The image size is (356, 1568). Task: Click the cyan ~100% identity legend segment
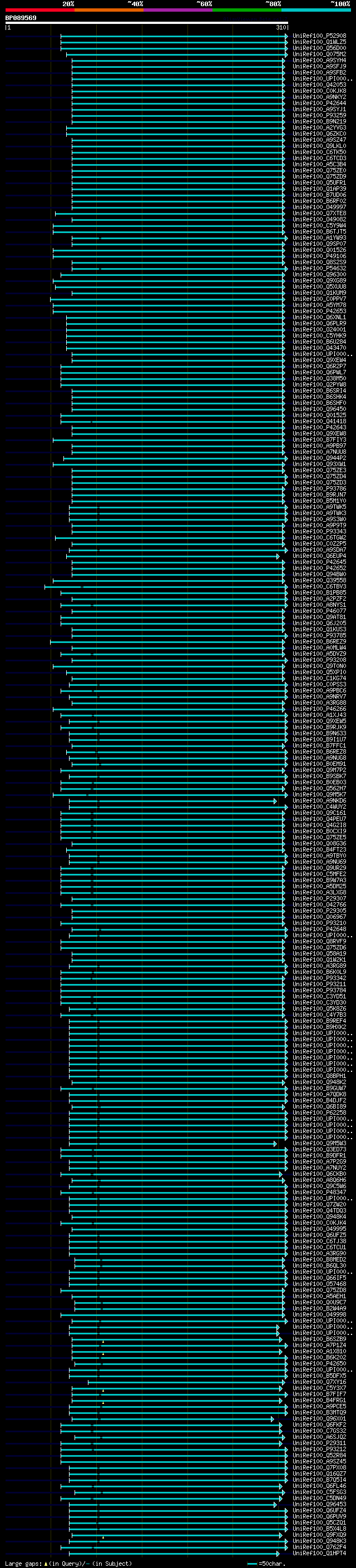click(x=316, y=10)
